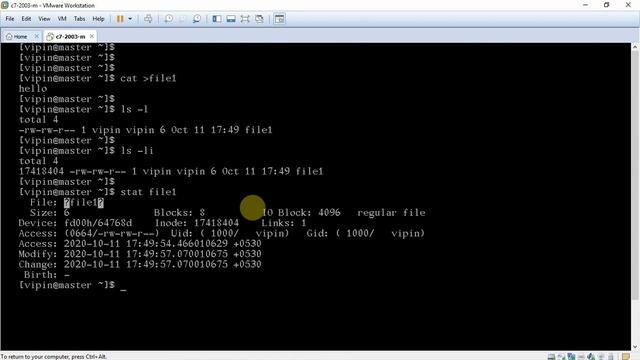Close the c7-2003-m tab
This screenshot has width=640, height=360.
[92, 36]
